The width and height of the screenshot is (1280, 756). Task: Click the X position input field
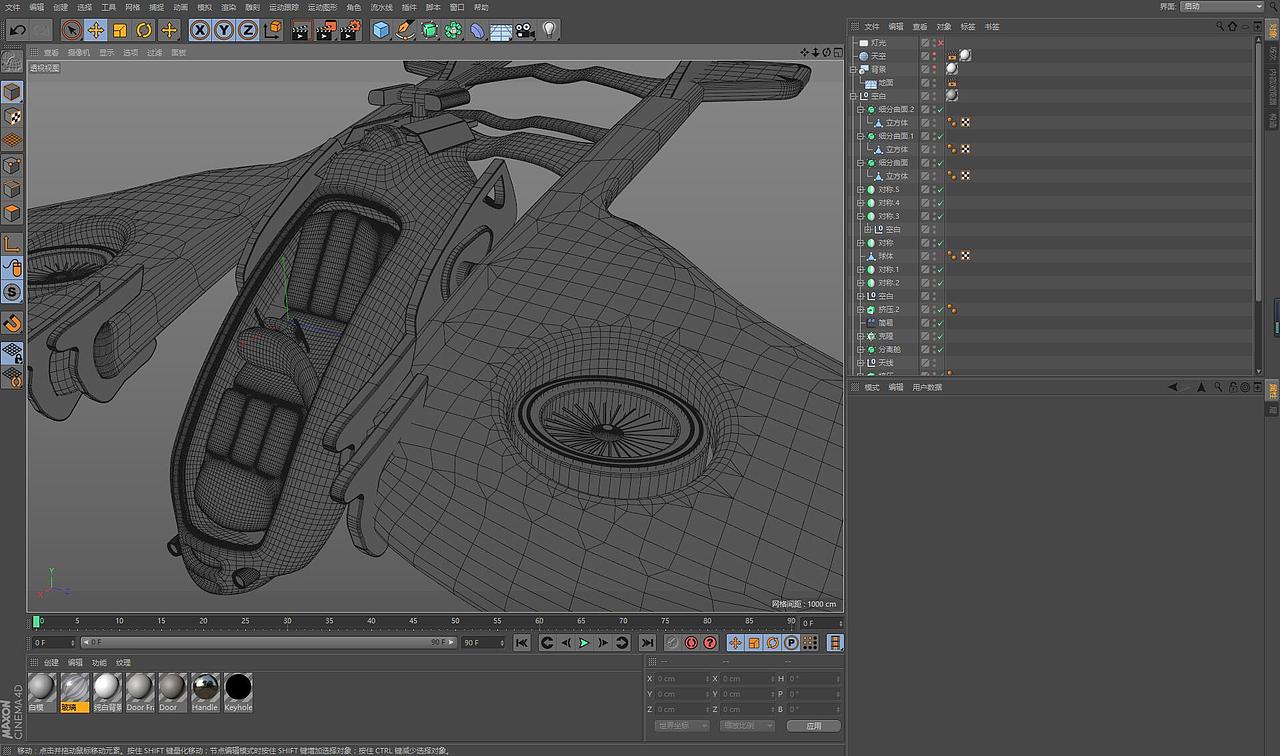point(680,679)
